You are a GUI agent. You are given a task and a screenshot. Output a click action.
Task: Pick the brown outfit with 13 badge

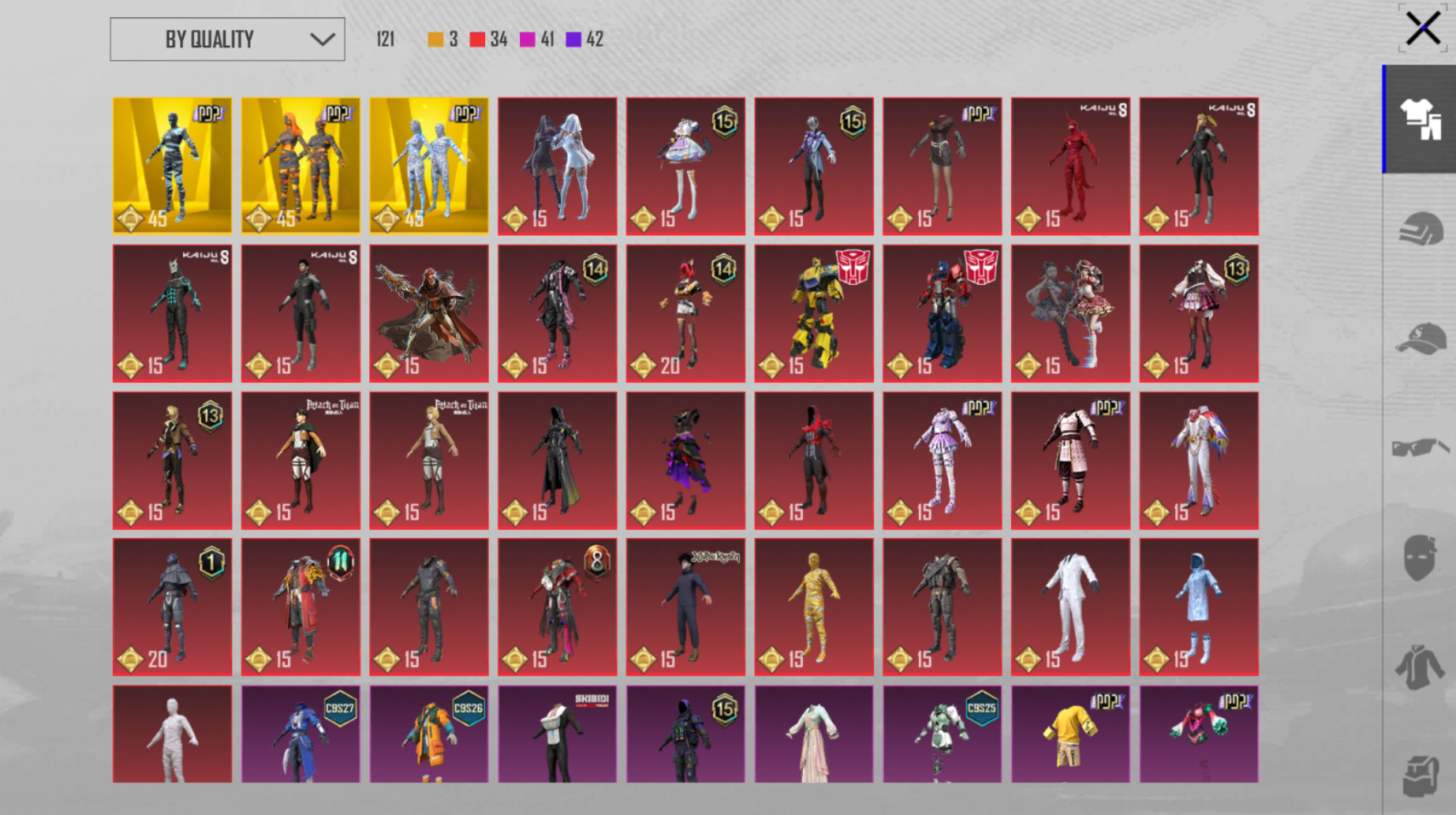coord(173,461)
